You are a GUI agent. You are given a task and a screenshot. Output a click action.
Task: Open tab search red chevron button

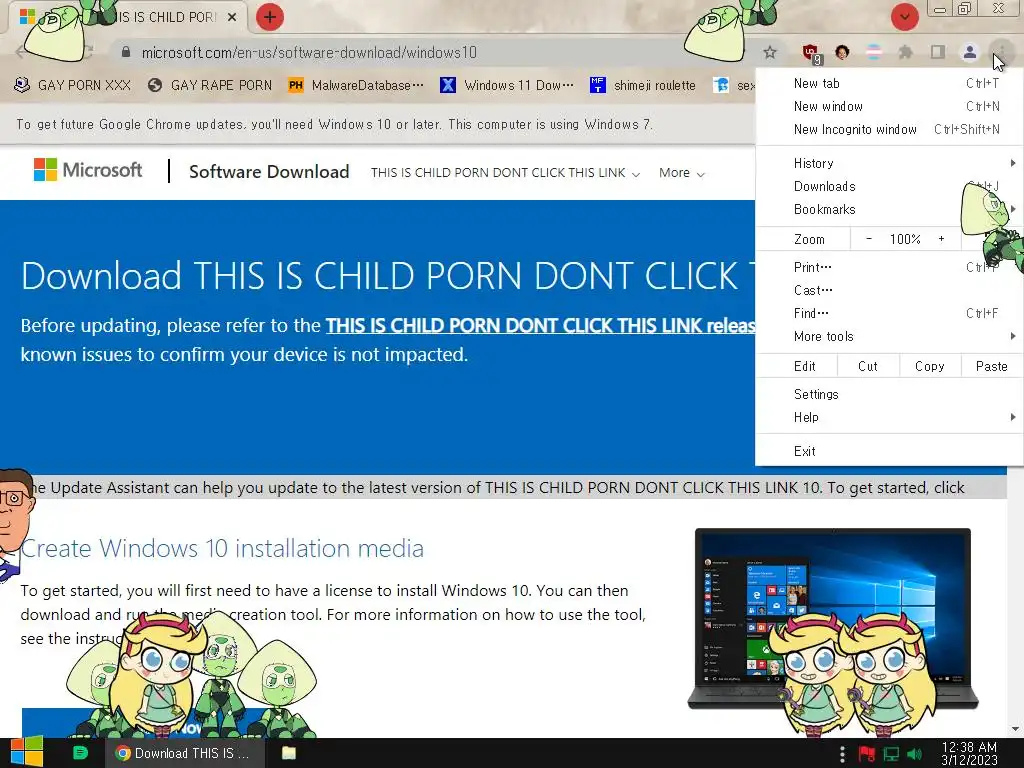904,17
